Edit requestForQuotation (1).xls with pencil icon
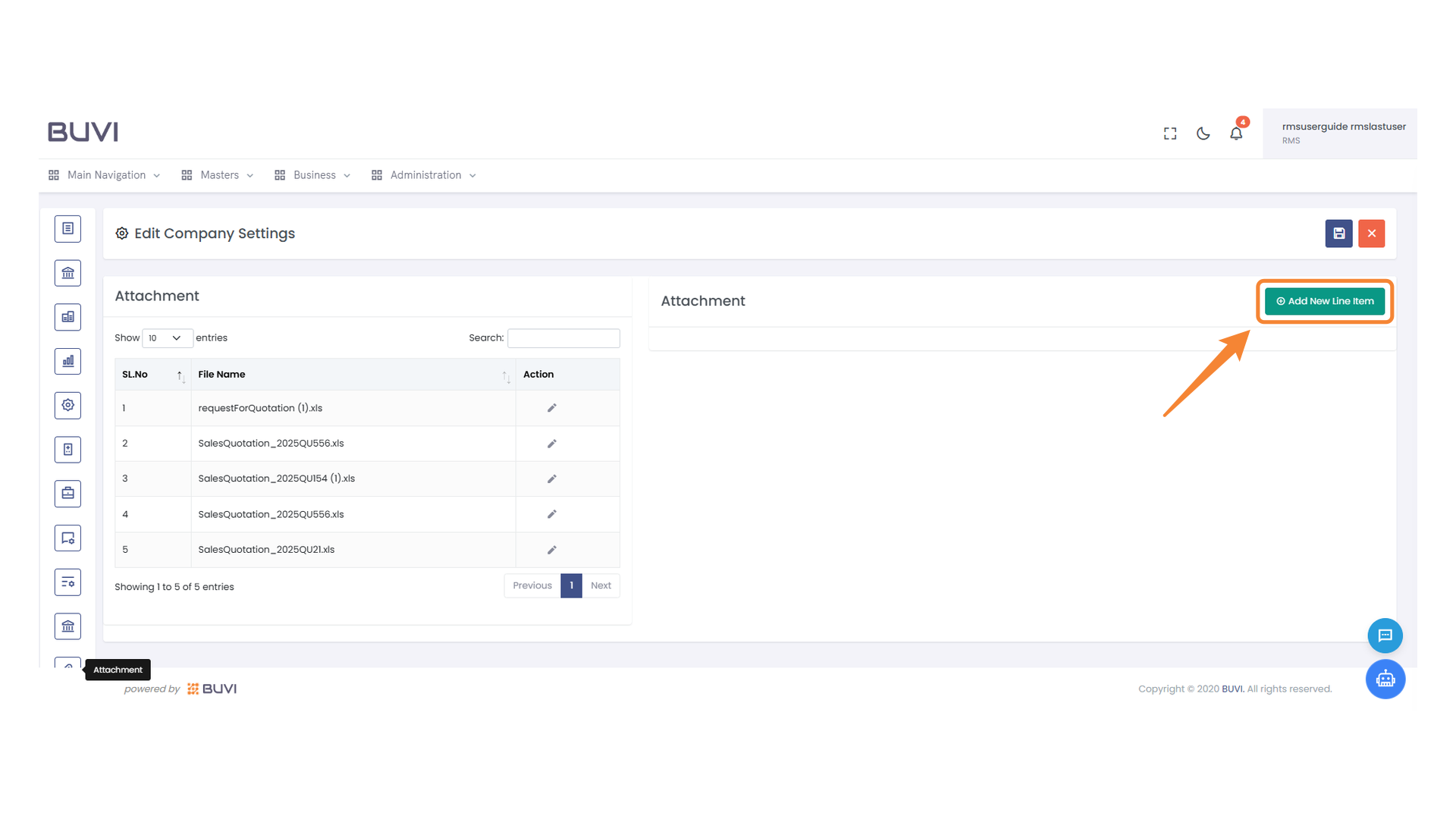 [552, 408]
